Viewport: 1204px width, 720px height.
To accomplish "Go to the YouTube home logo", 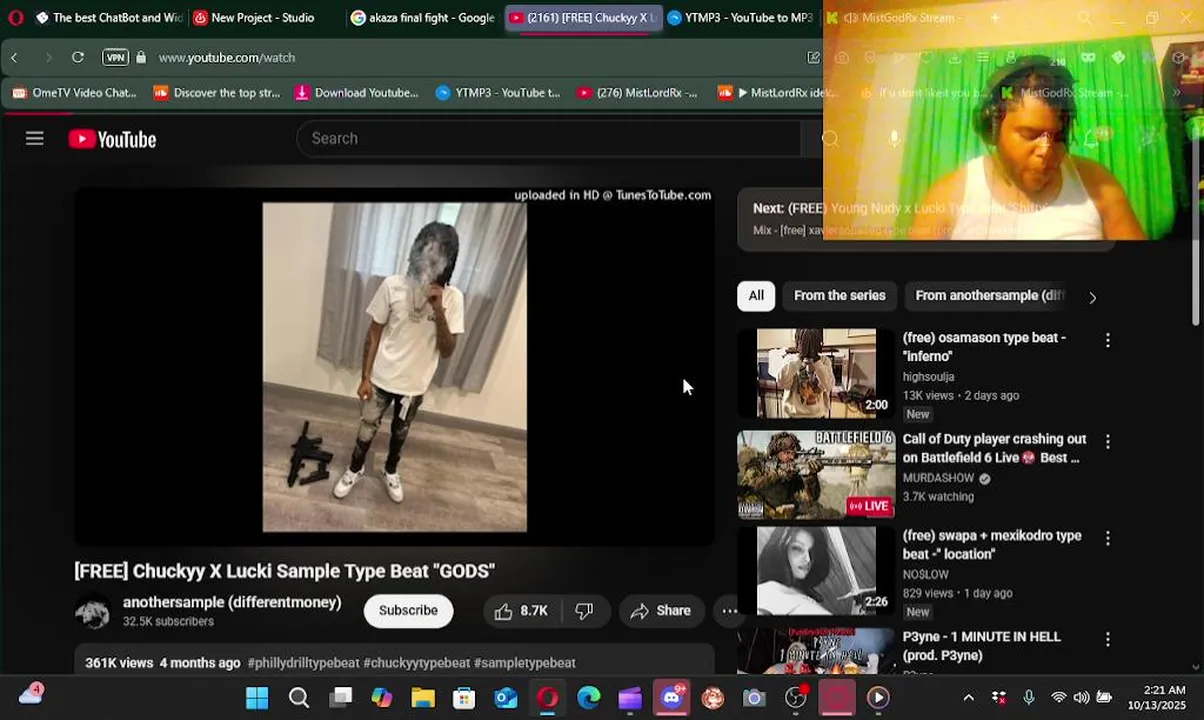I will click(112, 139).
